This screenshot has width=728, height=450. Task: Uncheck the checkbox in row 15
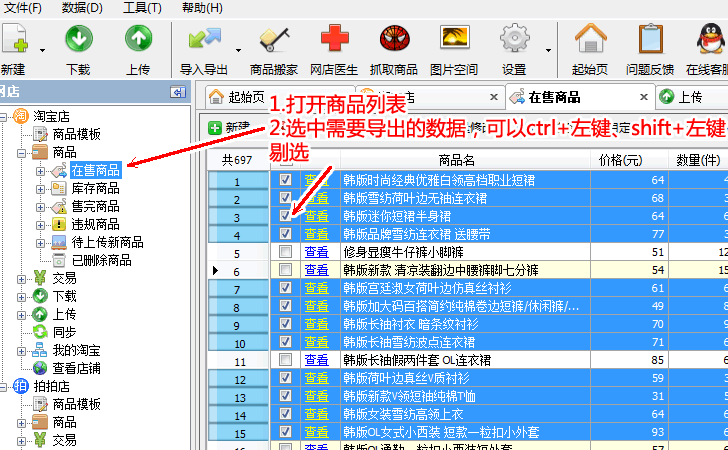tap(285, 431)
